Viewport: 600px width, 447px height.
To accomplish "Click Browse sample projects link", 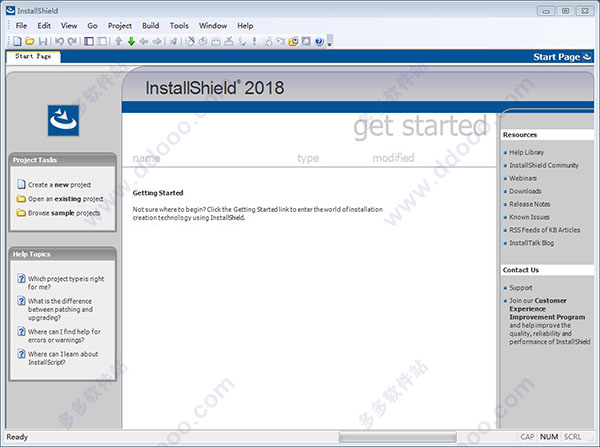I will tap(64, 213).
